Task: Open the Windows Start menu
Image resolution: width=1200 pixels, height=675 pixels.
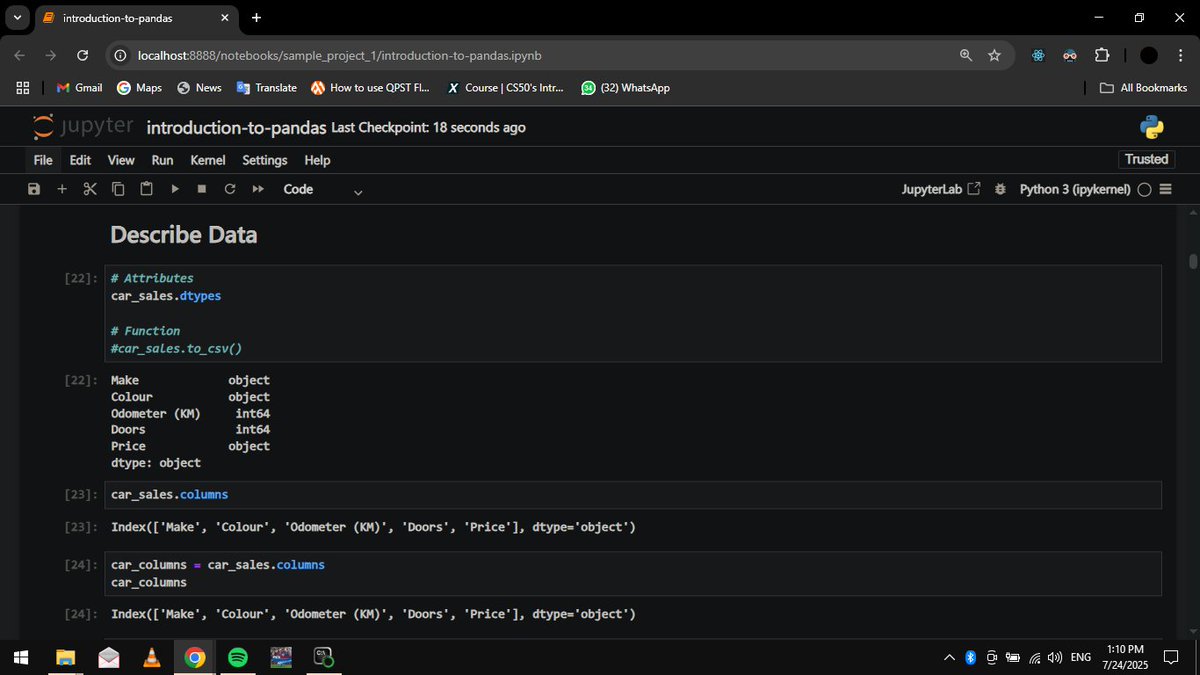Action: [x=21, y=657]
